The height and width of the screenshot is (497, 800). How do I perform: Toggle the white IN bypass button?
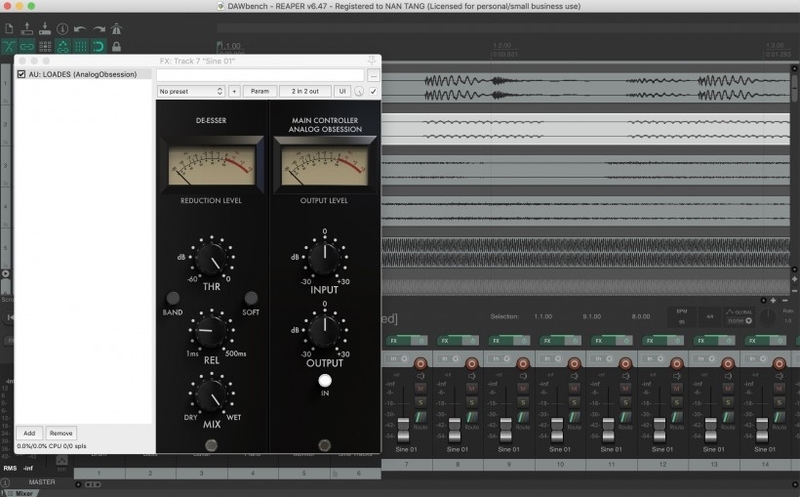click(x=325, y=381)
